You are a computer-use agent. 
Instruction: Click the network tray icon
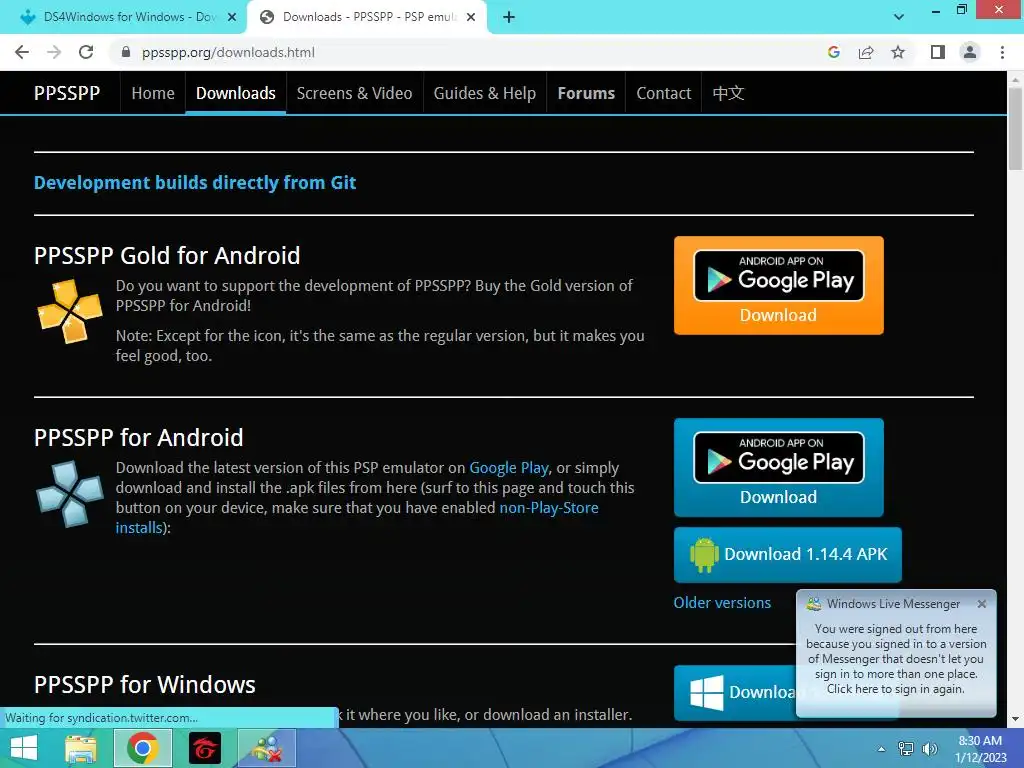point(906,749)
